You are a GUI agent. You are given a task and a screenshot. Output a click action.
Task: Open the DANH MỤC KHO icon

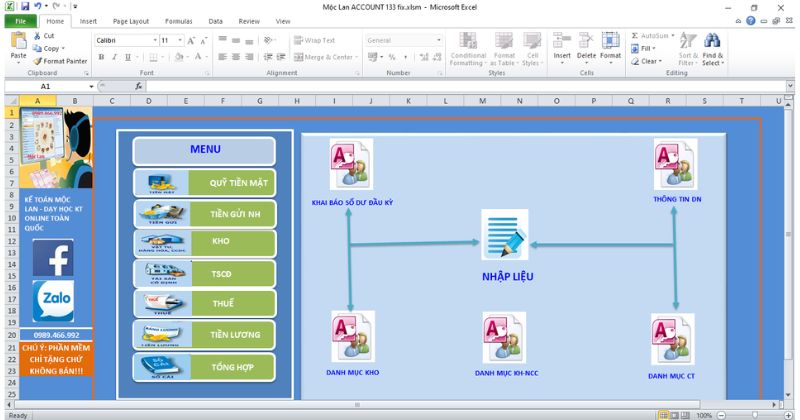[x=353, y=337]
